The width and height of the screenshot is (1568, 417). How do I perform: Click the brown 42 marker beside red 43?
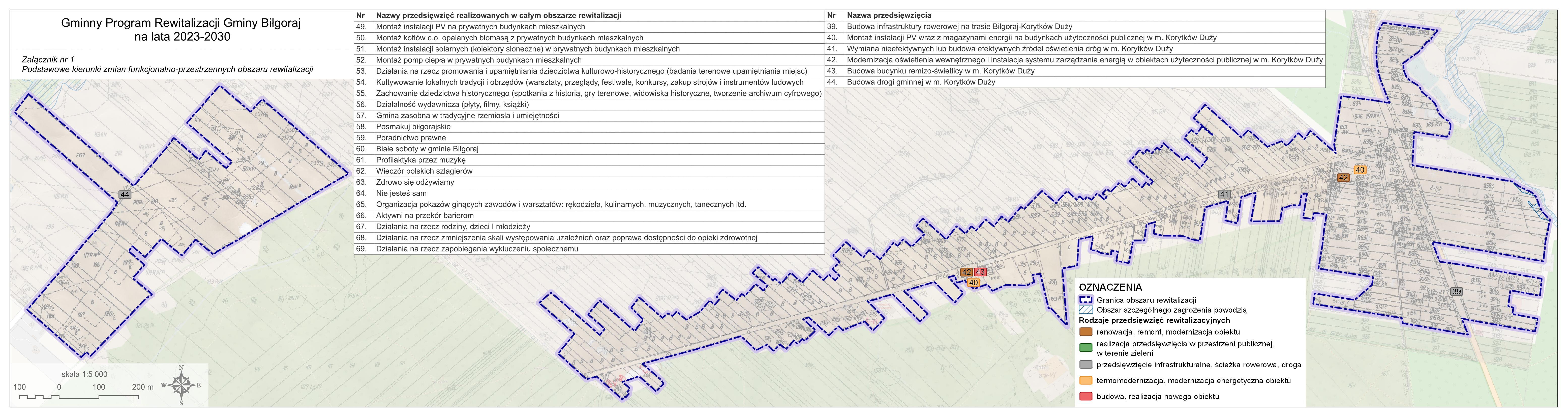click(x=967, y=272)
